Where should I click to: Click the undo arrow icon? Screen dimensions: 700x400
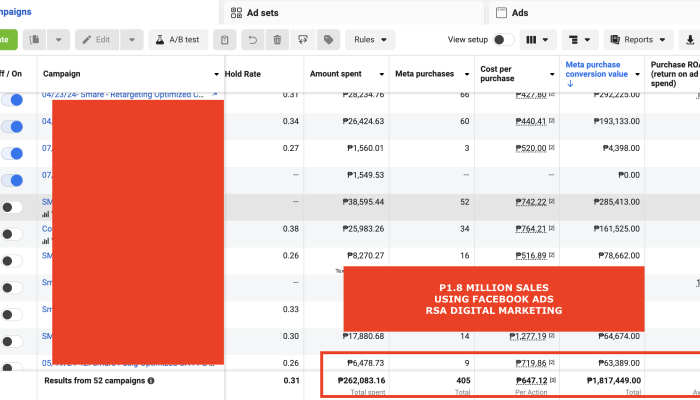click(253, 40)
